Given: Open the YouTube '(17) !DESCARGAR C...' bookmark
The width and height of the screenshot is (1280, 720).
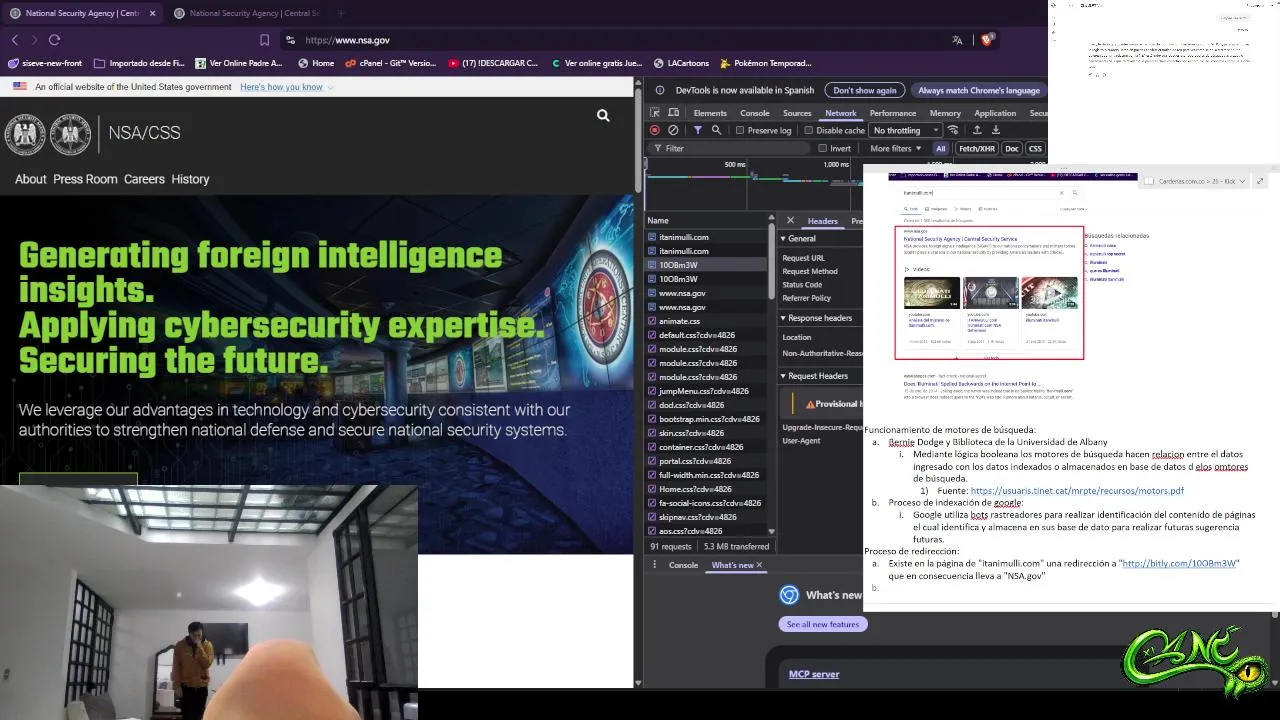Looking at the screenshot, I should [493, 63].
